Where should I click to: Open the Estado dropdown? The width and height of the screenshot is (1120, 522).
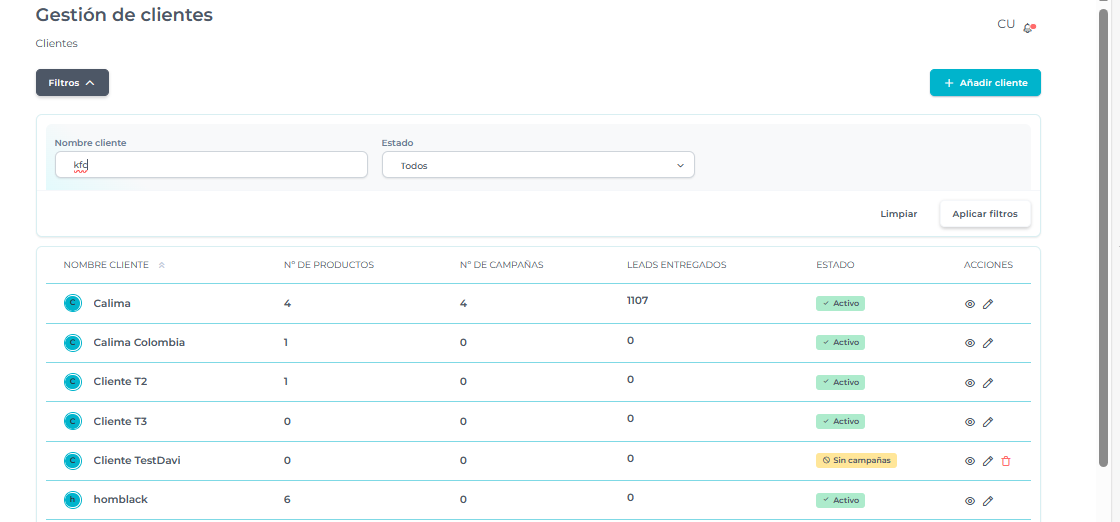point(538,165)
